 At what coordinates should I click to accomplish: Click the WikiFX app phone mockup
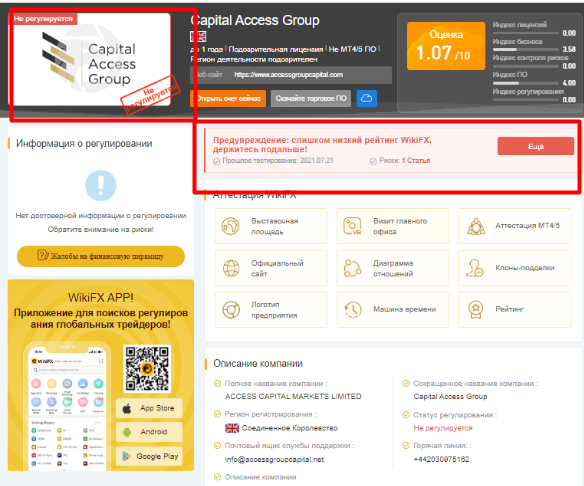pos(67,406)
